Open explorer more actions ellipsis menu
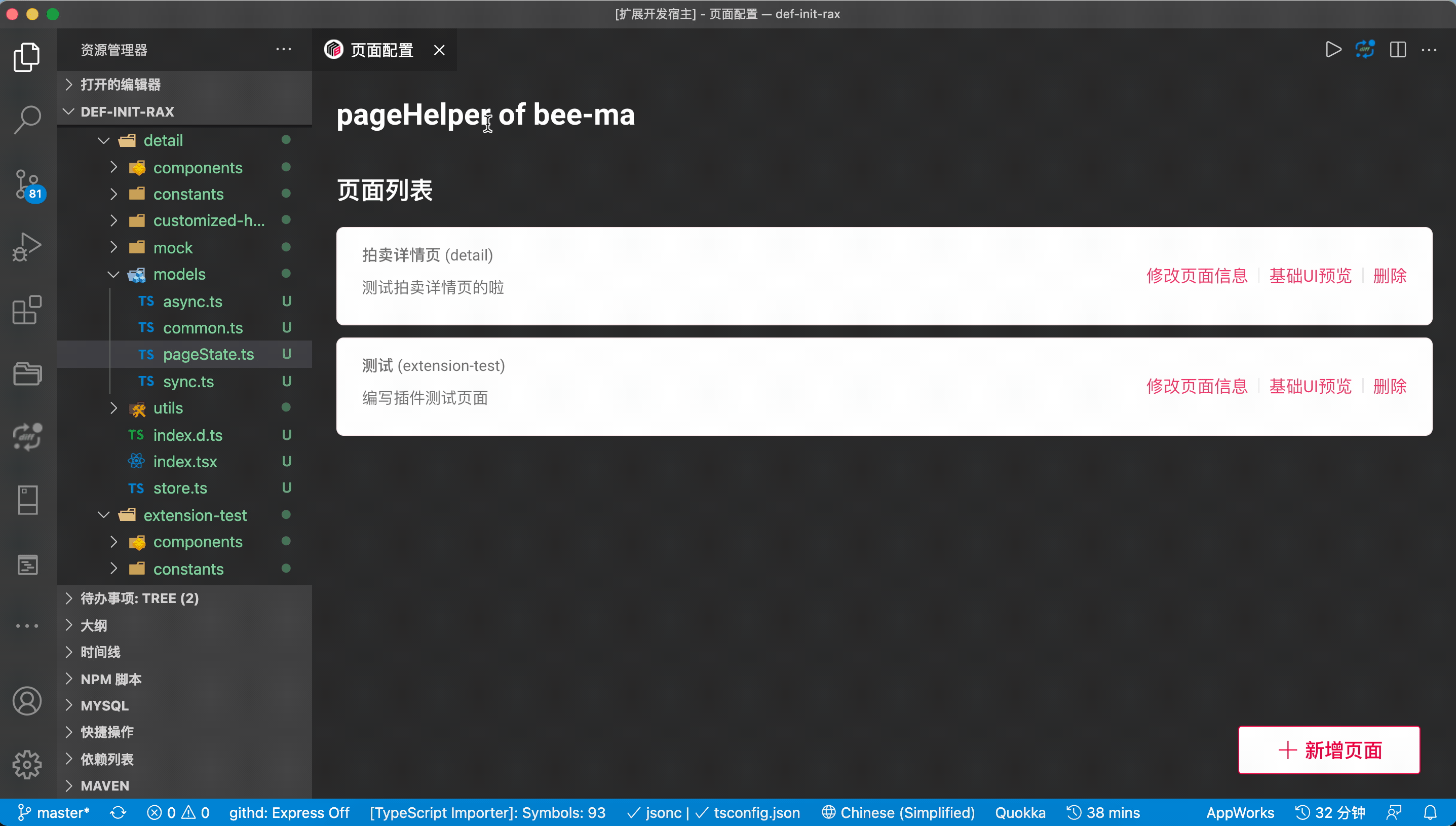This screenshot has width=1456, height=826. [x=284, y=50]
